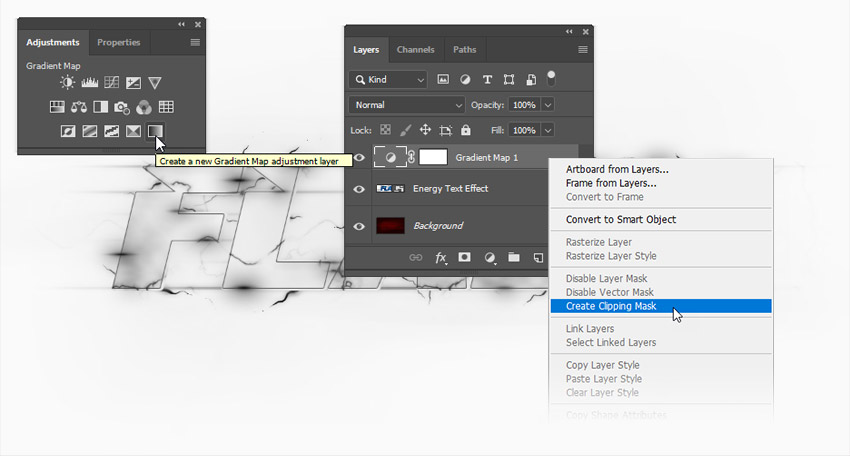
Task: Add a Levels adjustment layer
Action: (x=89, y=83)
